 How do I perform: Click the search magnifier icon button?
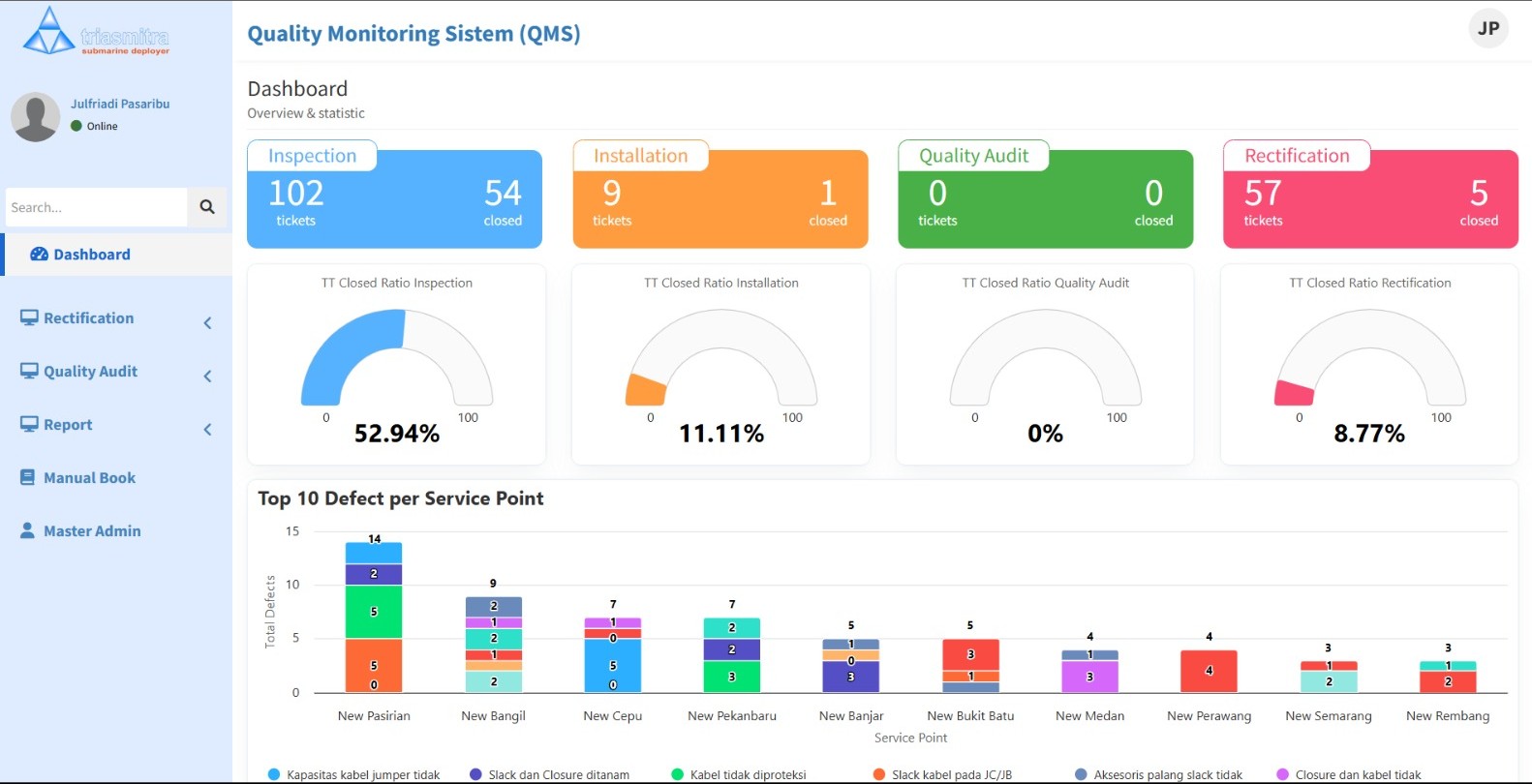click(x=206, y=207)
